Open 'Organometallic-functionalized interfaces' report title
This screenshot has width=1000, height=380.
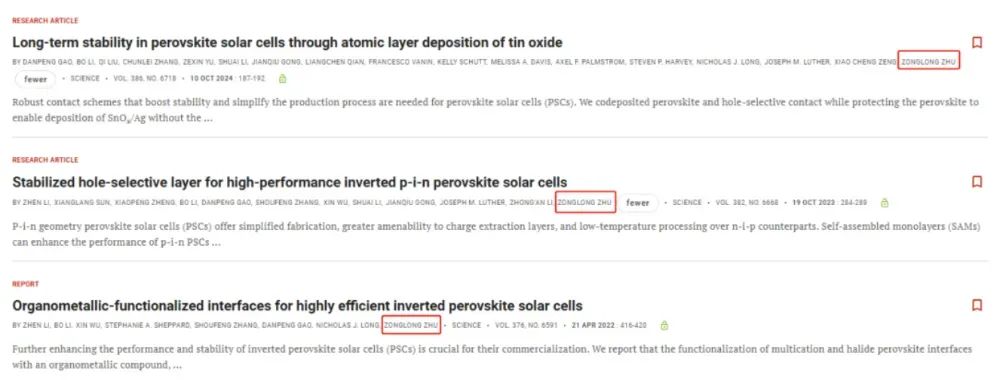[297, 305]
